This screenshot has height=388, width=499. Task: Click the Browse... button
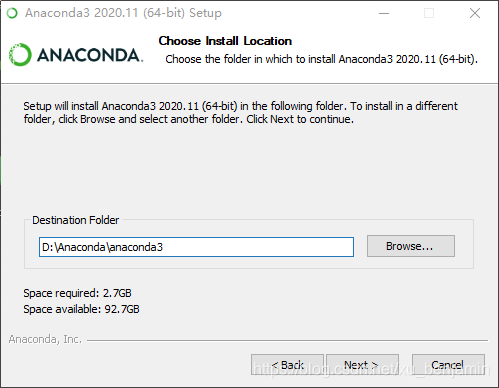[411, 246]
